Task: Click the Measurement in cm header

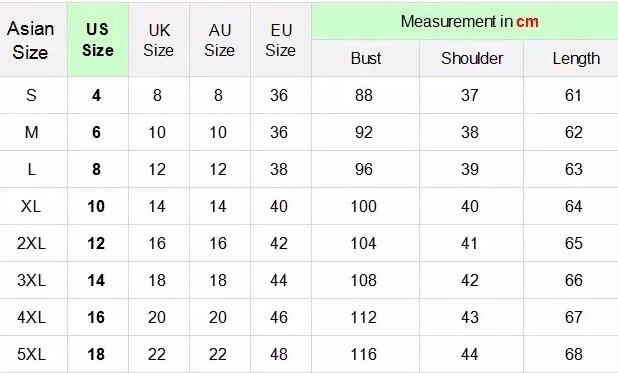Action: (469, 21)
